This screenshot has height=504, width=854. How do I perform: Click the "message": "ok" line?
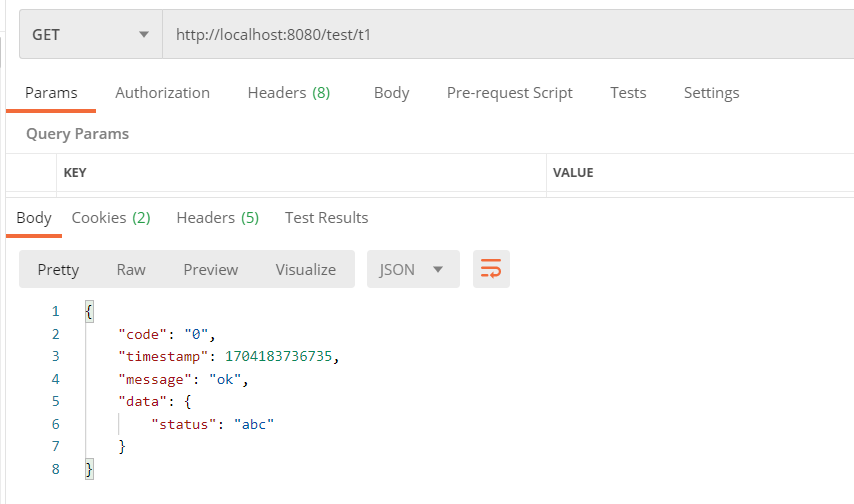click(183, 379)
